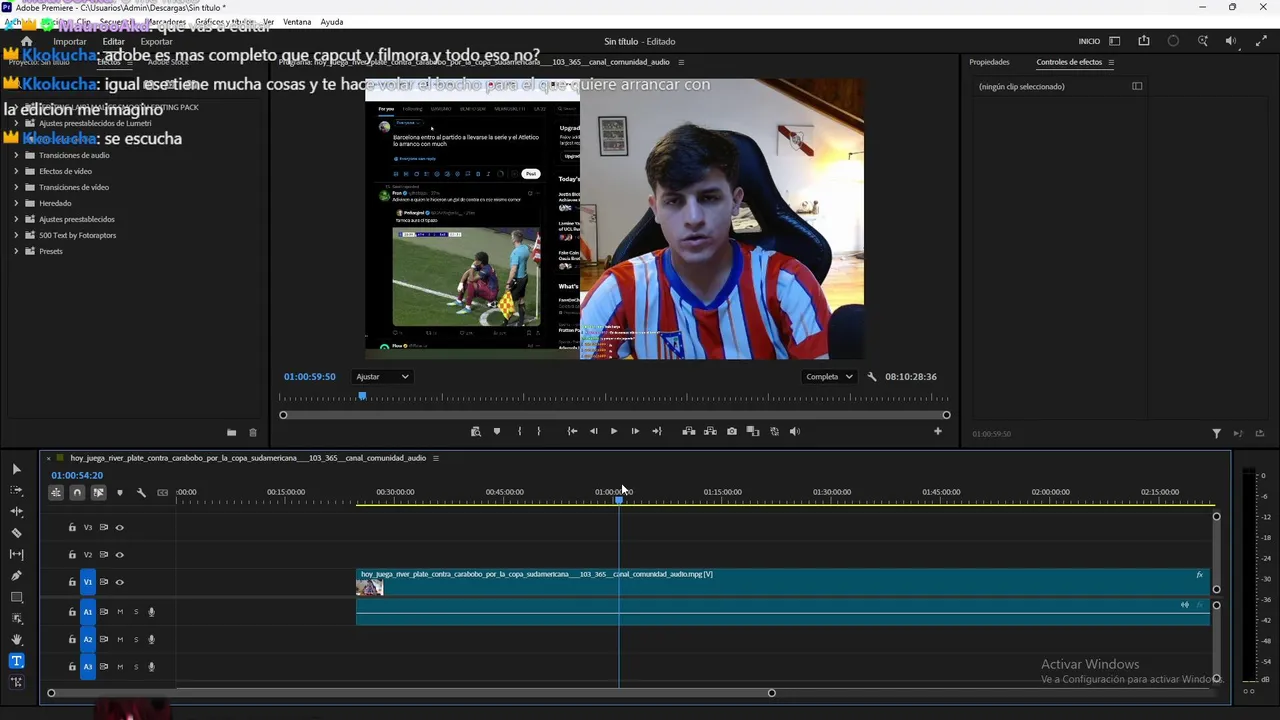Toggle linked selection in timeline

pyautogui.click(x=98, y=492)
